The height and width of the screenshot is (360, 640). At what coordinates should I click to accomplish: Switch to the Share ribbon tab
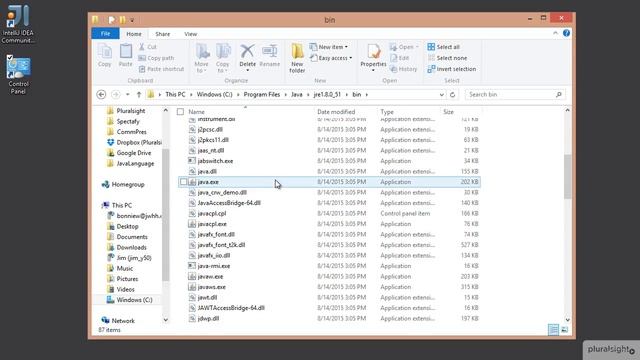[x=162, y=34]
